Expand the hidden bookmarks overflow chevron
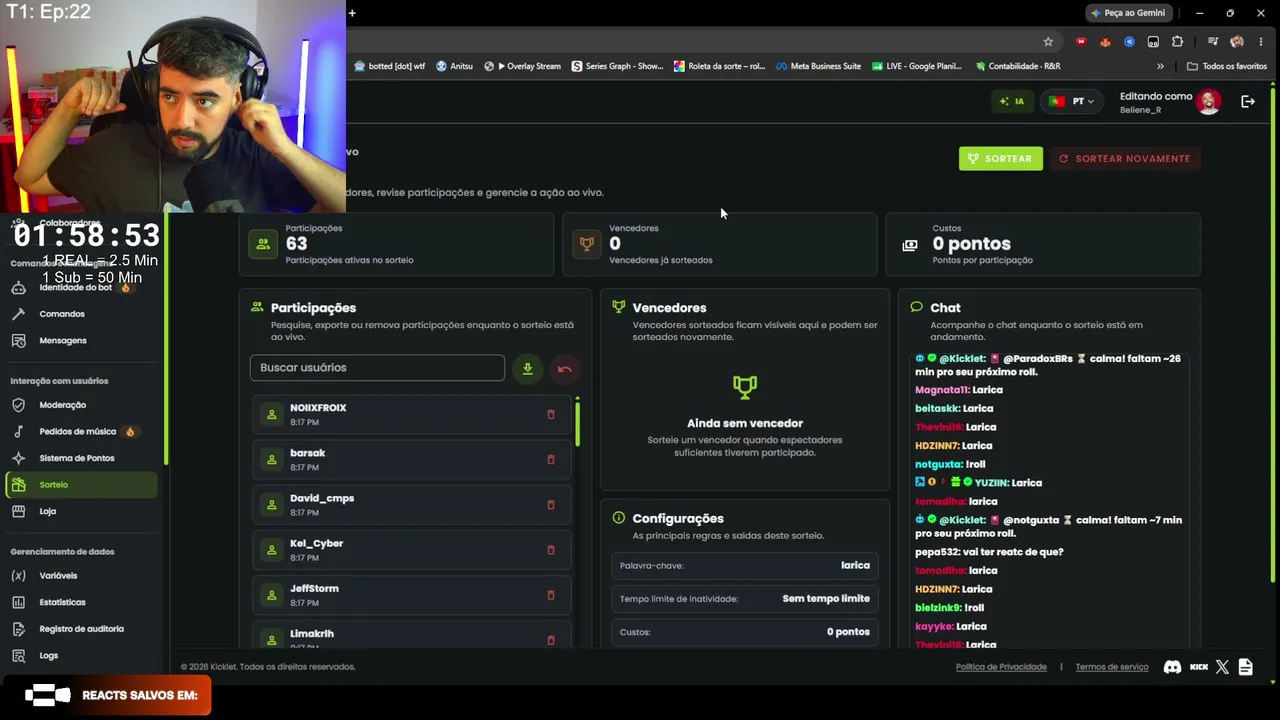This screenshot has width=1280, height=720. (x=1160, y=66)
